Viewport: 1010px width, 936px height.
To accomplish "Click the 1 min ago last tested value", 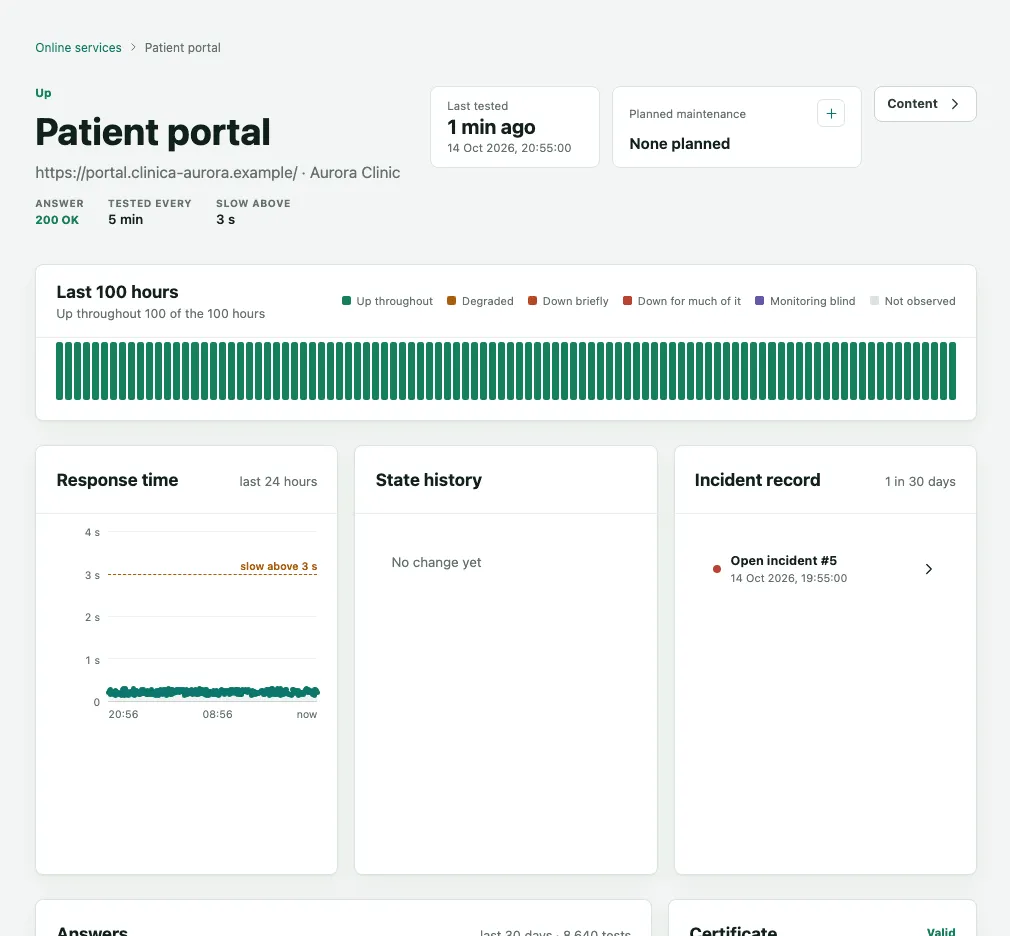I will pos(491,127).
